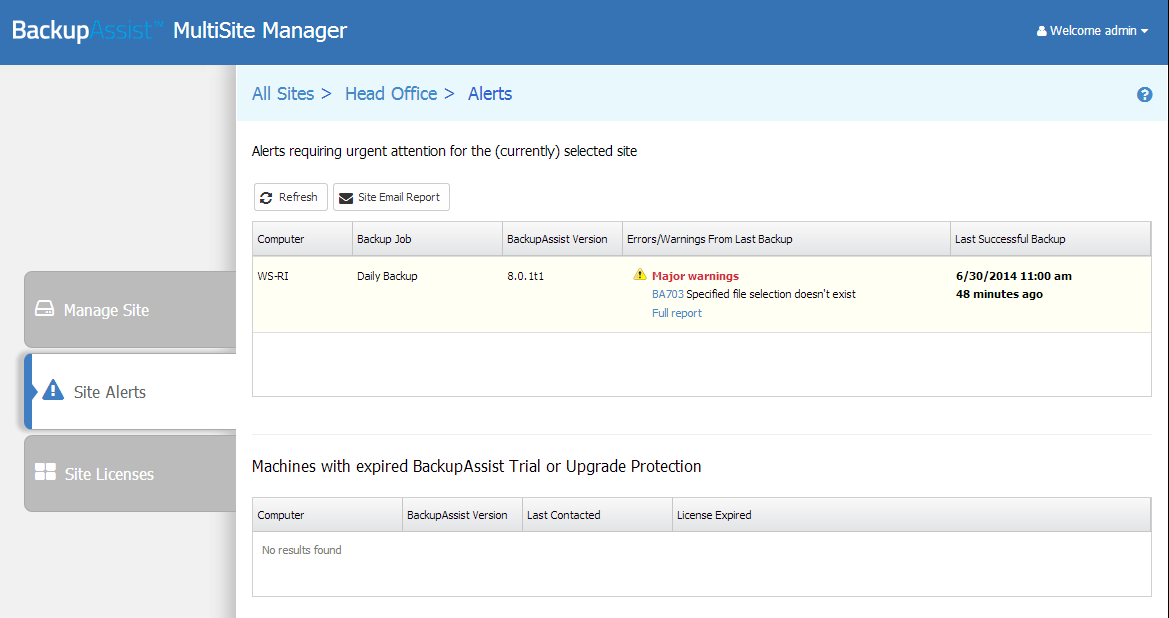Viewport: 1169px width, 618px height.
Task: Click the yellow Major warnings triangle icon
Action: [x=640, y=275]
